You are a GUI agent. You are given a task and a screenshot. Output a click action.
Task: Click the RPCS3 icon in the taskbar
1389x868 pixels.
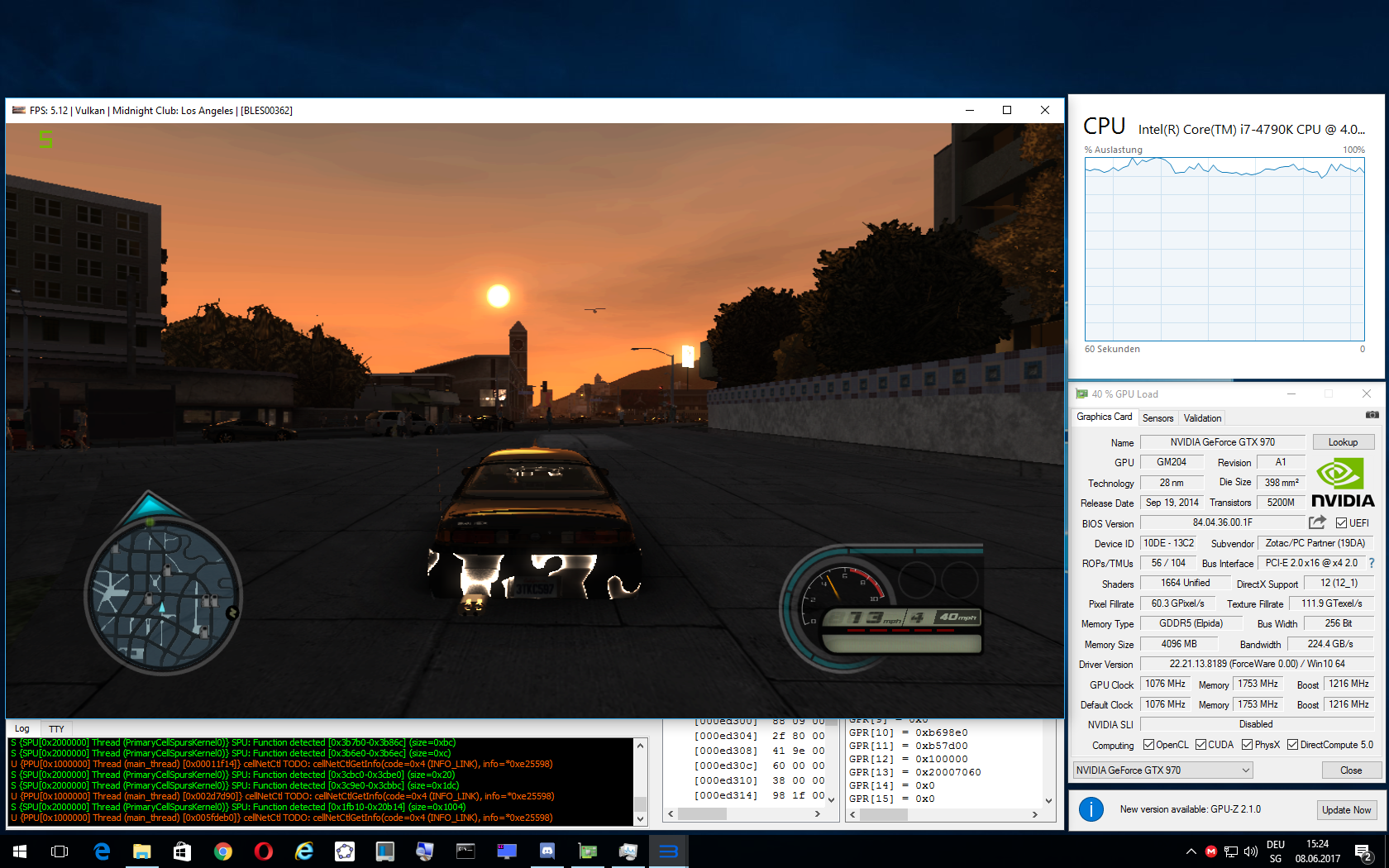(x=668, y=851)
